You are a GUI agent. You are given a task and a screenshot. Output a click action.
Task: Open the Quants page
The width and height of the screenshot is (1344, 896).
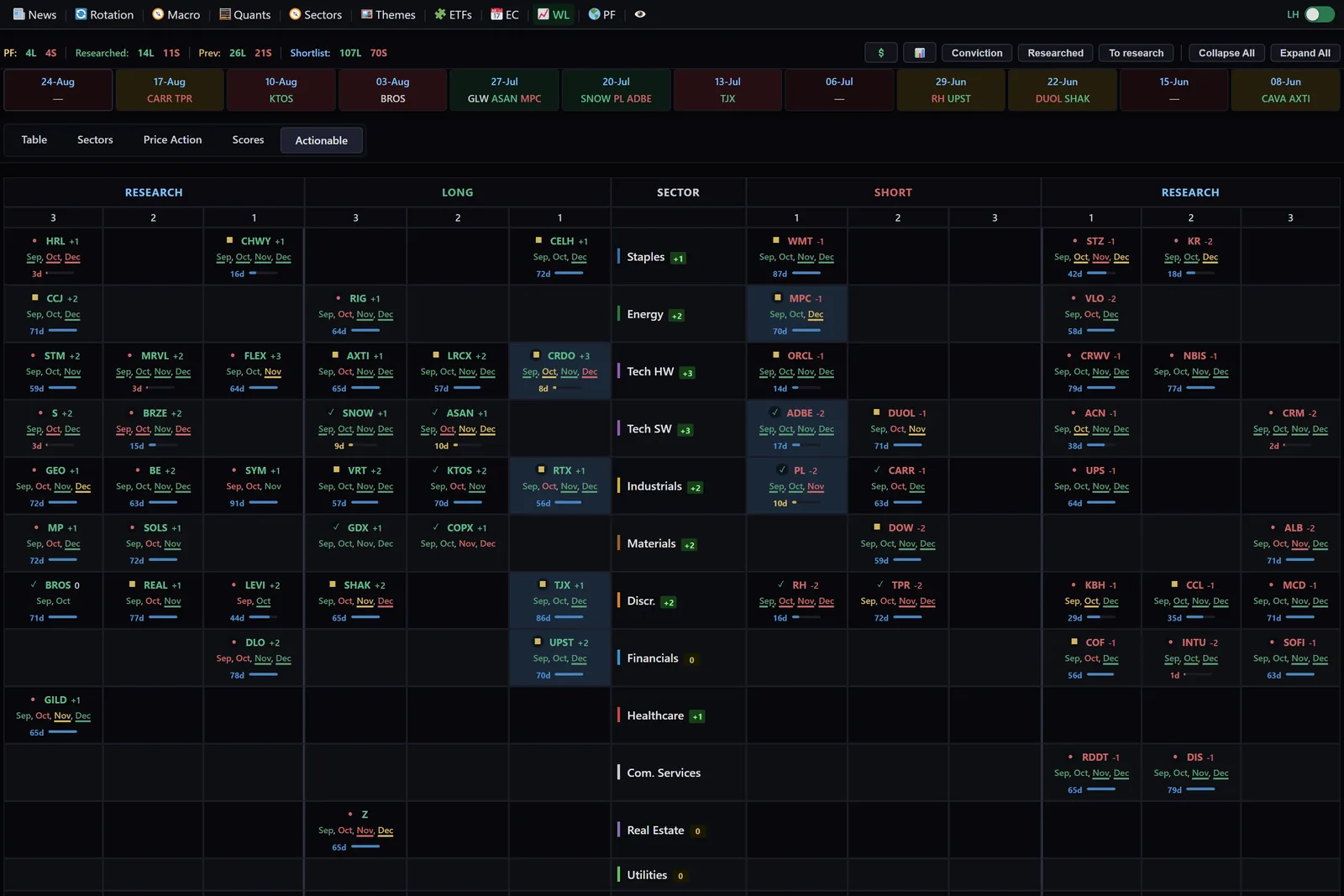click(244, 14)
